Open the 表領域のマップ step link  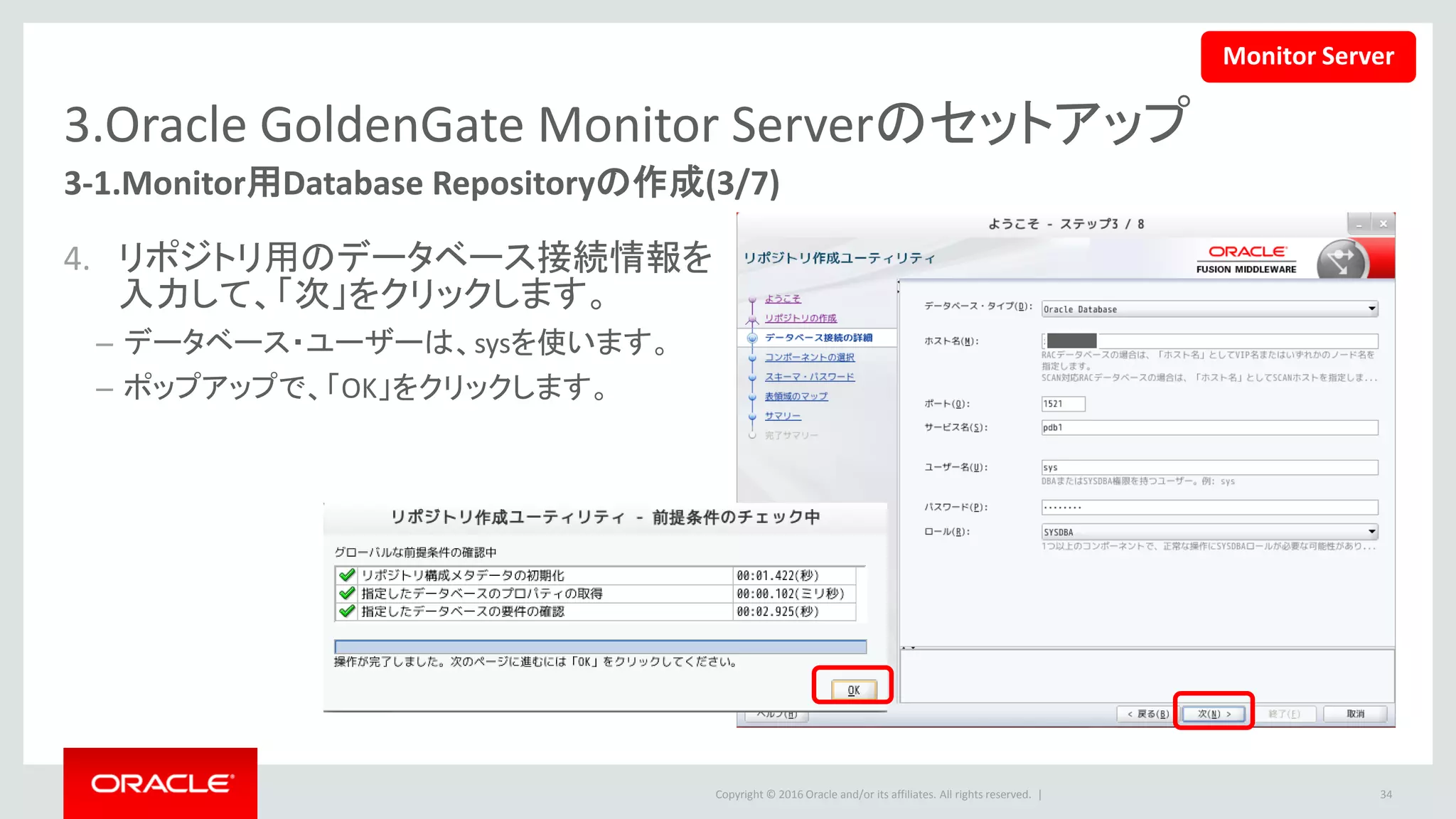click(796, 396)
